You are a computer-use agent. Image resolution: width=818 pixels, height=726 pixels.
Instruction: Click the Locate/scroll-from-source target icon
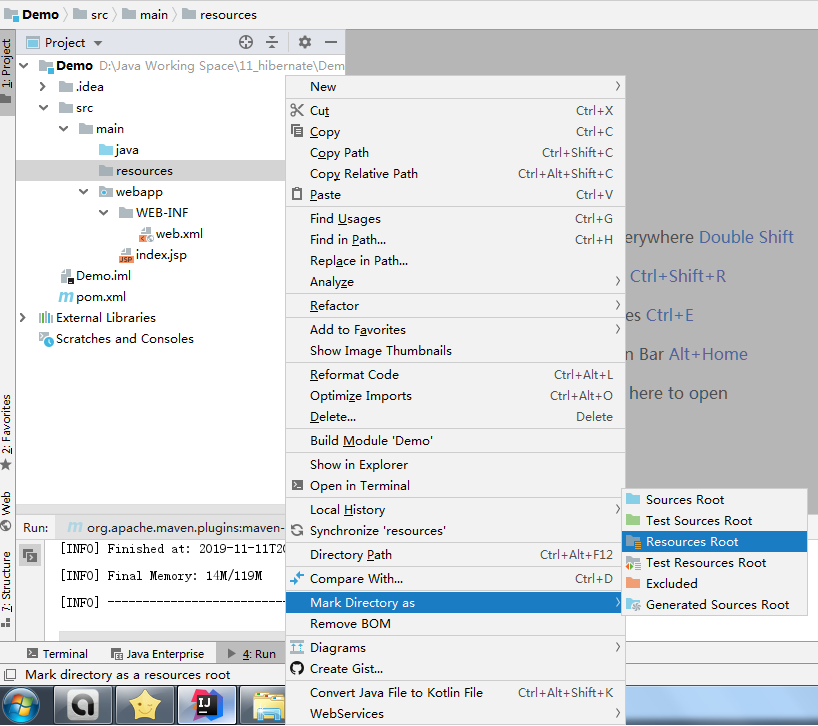click(x=246, y=42)
